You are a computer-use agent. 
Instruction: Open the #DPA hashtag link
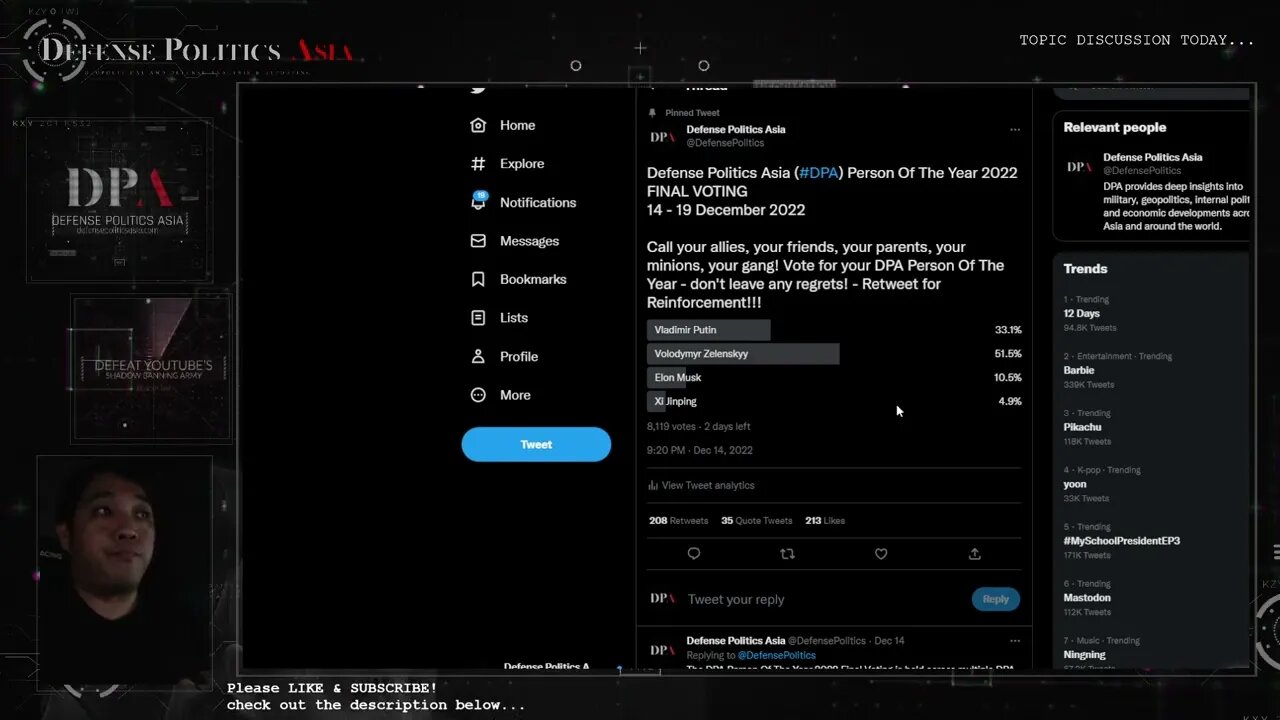(x=818, y=173)
